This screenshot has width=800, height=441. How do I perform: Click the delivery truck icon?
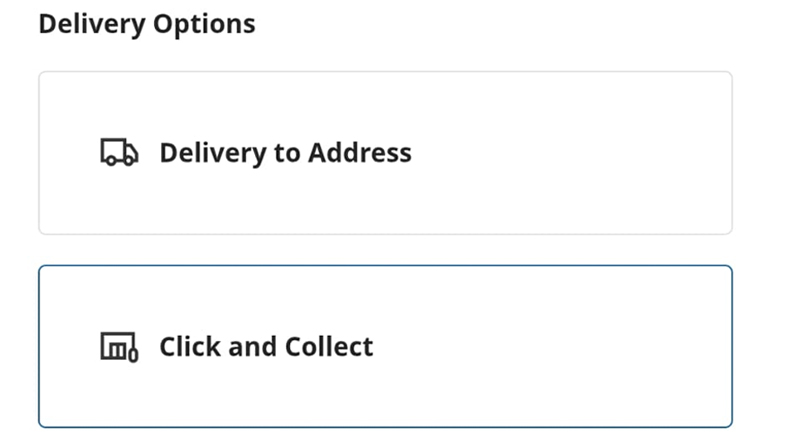(x=119, y=153)
